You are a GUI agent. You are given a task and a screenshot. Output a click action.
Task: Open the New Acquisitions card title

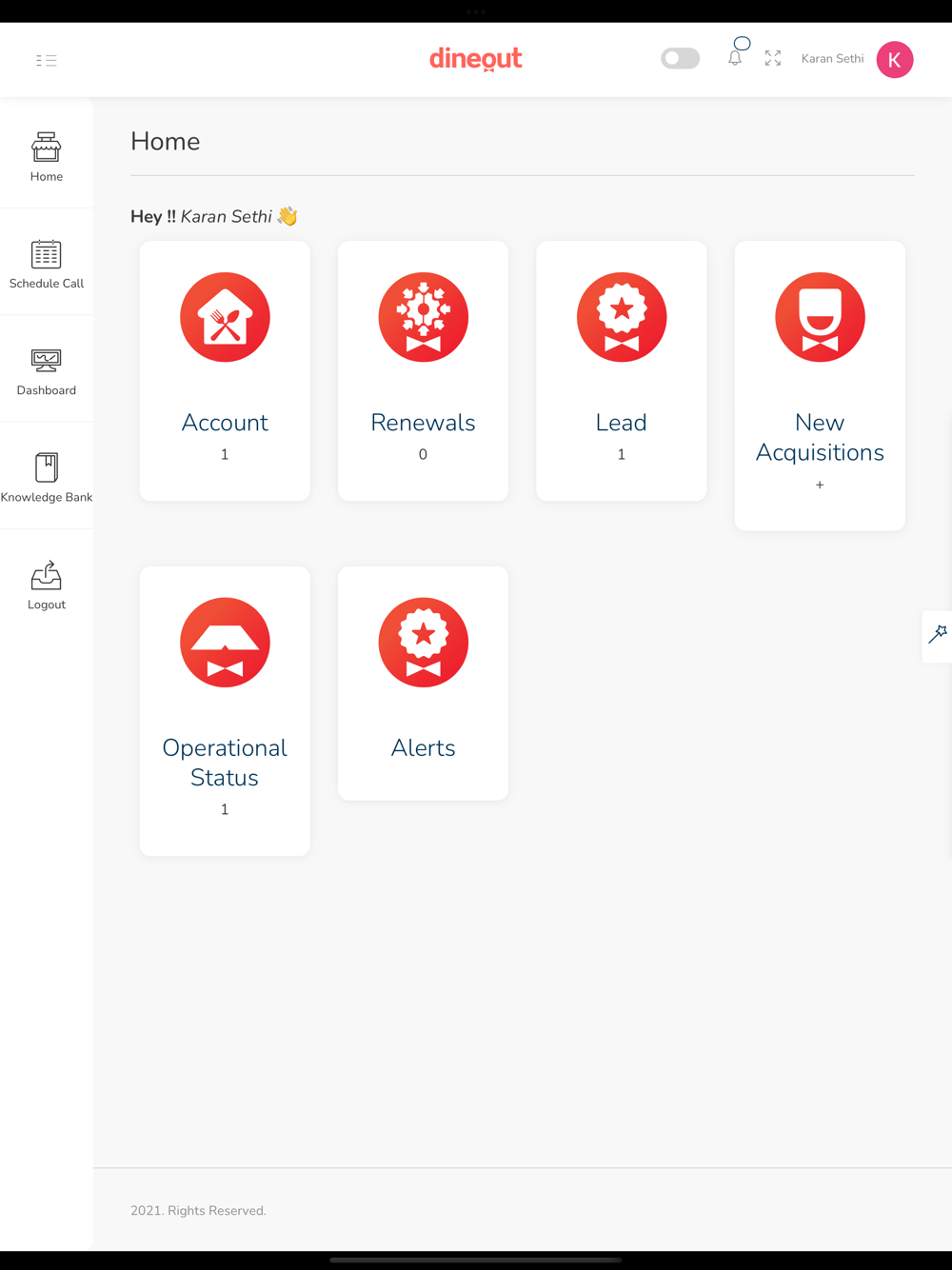(x=820, y=437)
